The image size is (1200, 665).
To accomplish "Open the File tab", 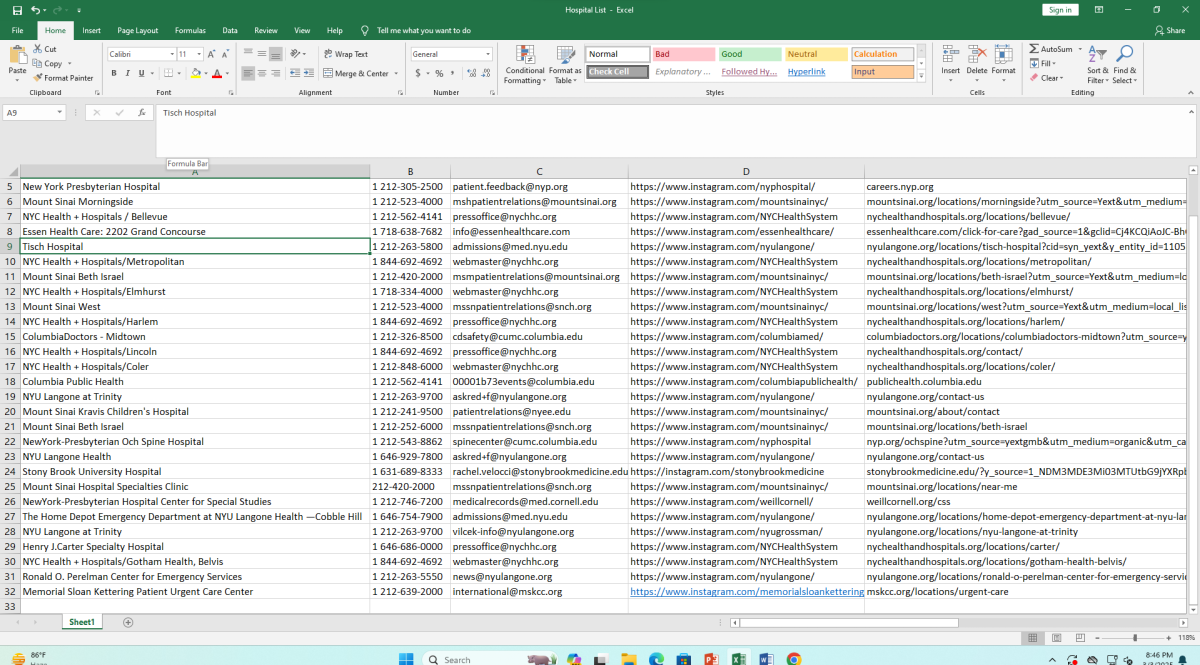I will click(x=17, y=31).
